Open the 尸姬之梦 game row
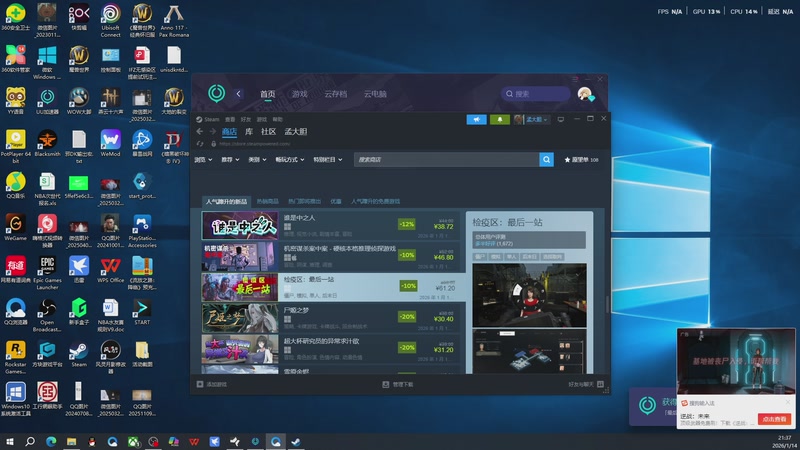This screenshot has width=800, height=450. [x=331, y=318]
